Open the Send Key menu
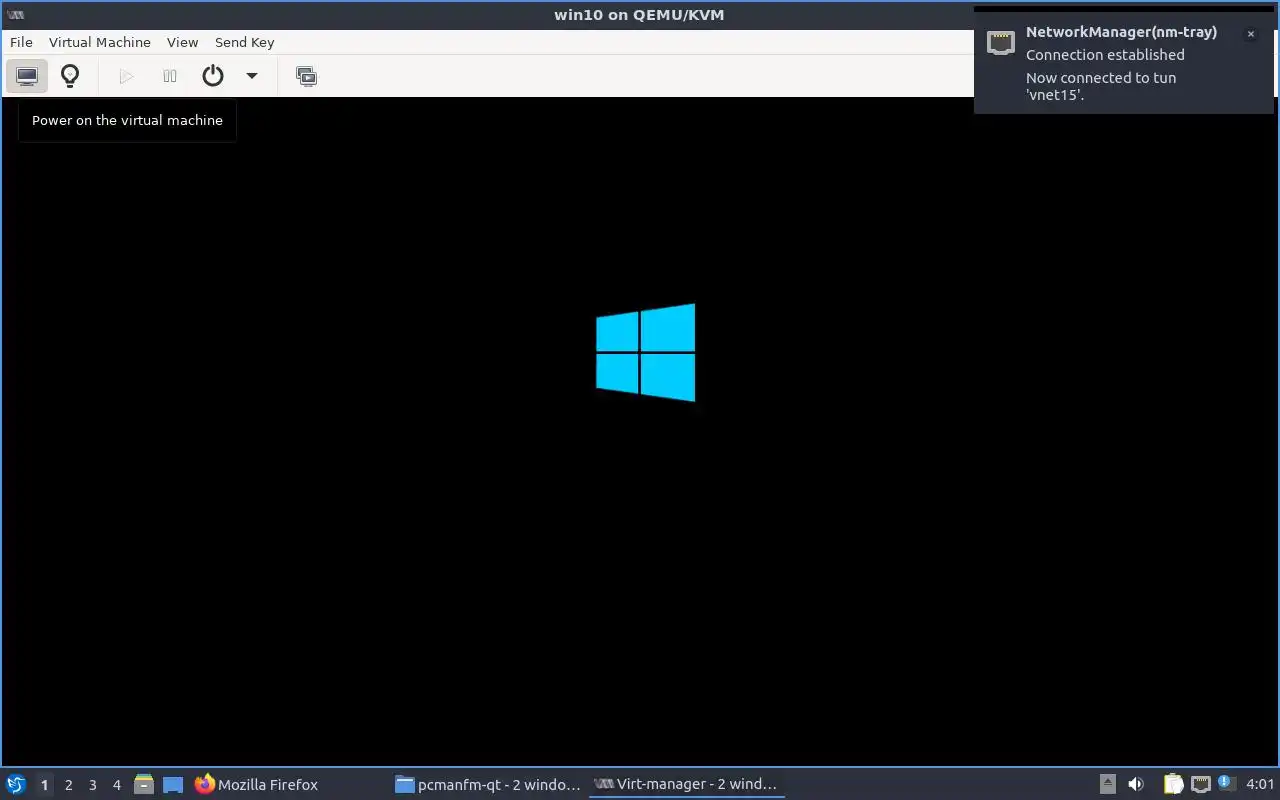The height and width of the screenshot is (800, 1280). (x=244, y=42)
